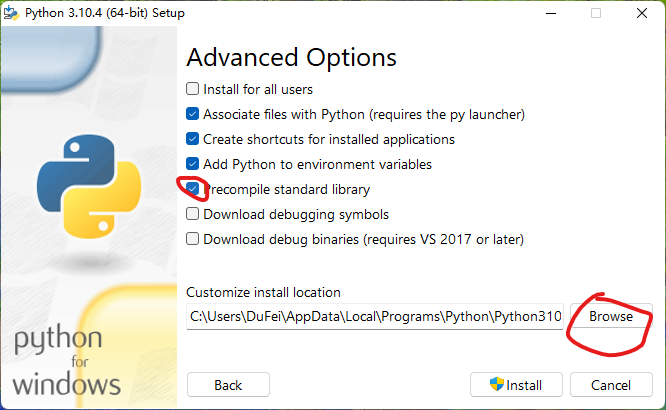Go Back to previous setup page
This screenshot has height=410, width=666.
coord(228,385)
